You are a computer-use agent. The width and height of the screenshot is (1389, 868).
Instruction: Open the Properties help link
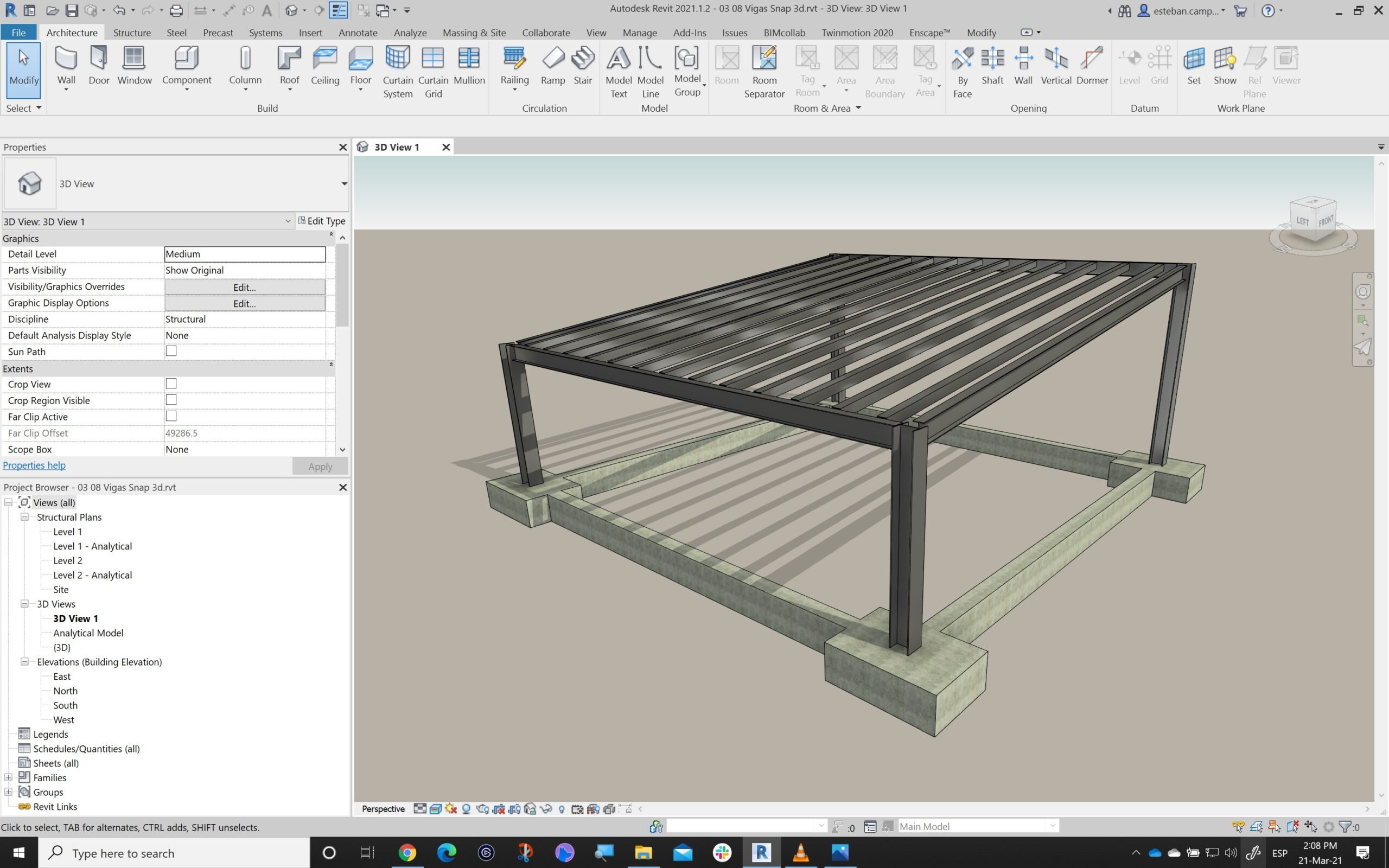pos(34,465)
